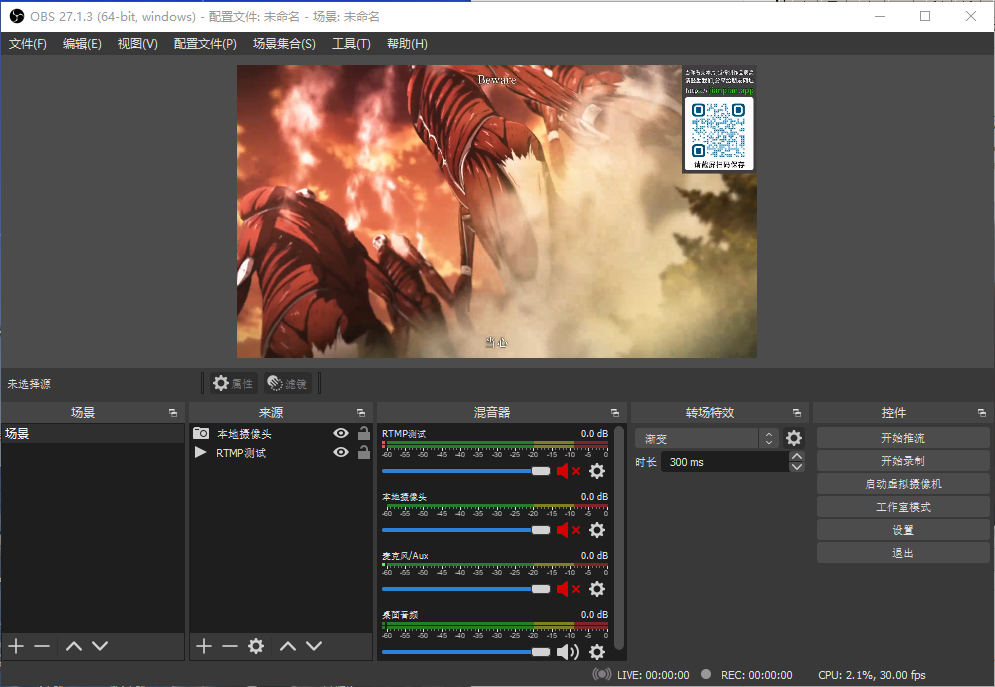Remove the selected scene with minus icon
Image resolution: width=995 pixels, height=687 pixels.
pyautogui.click(x=42, y=646)
